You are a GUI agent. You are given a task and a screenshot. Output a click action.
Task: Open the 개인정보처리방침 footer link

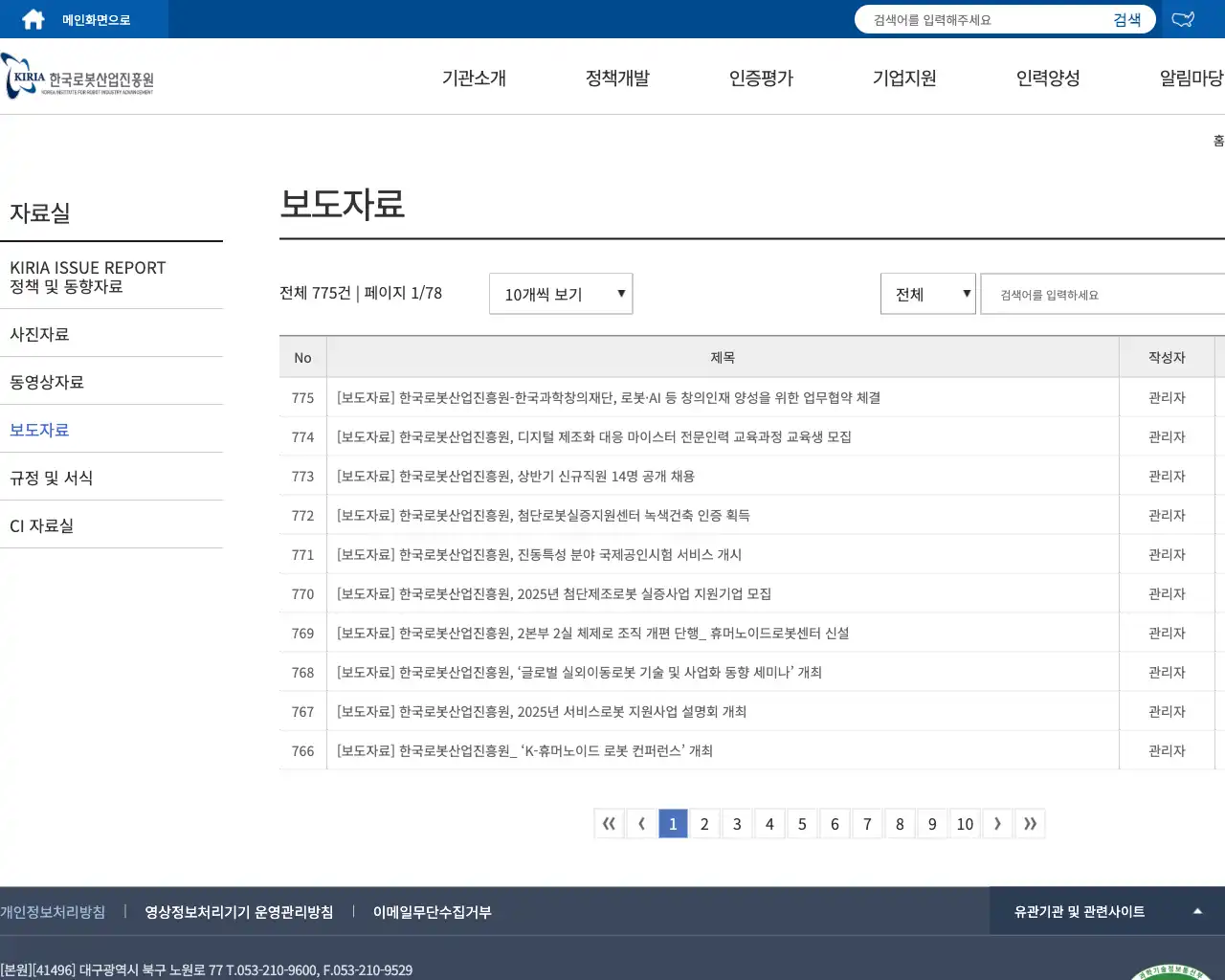click(x=53, y=912)
